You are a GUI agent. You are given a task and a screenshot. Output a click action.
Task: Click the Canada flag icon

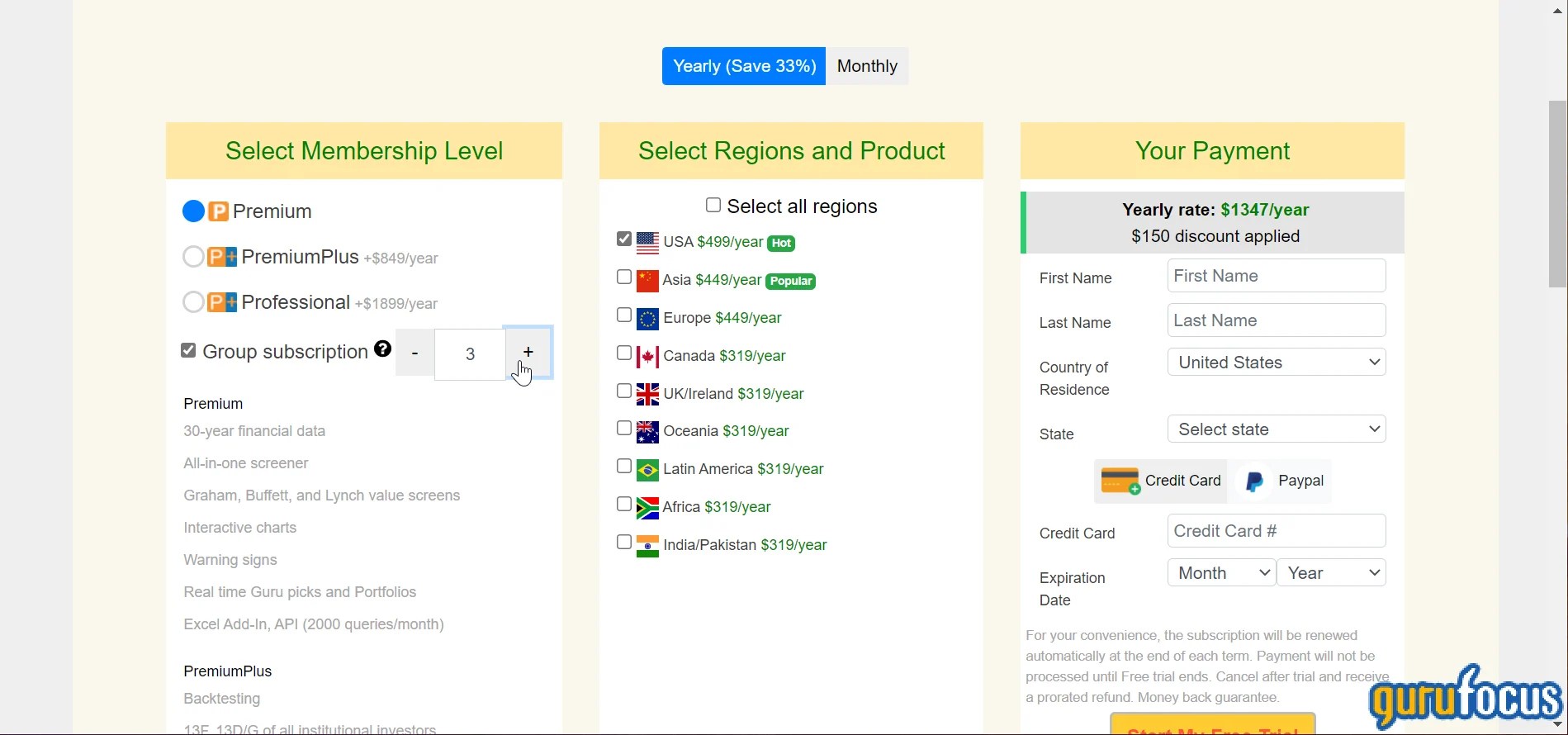647,357
